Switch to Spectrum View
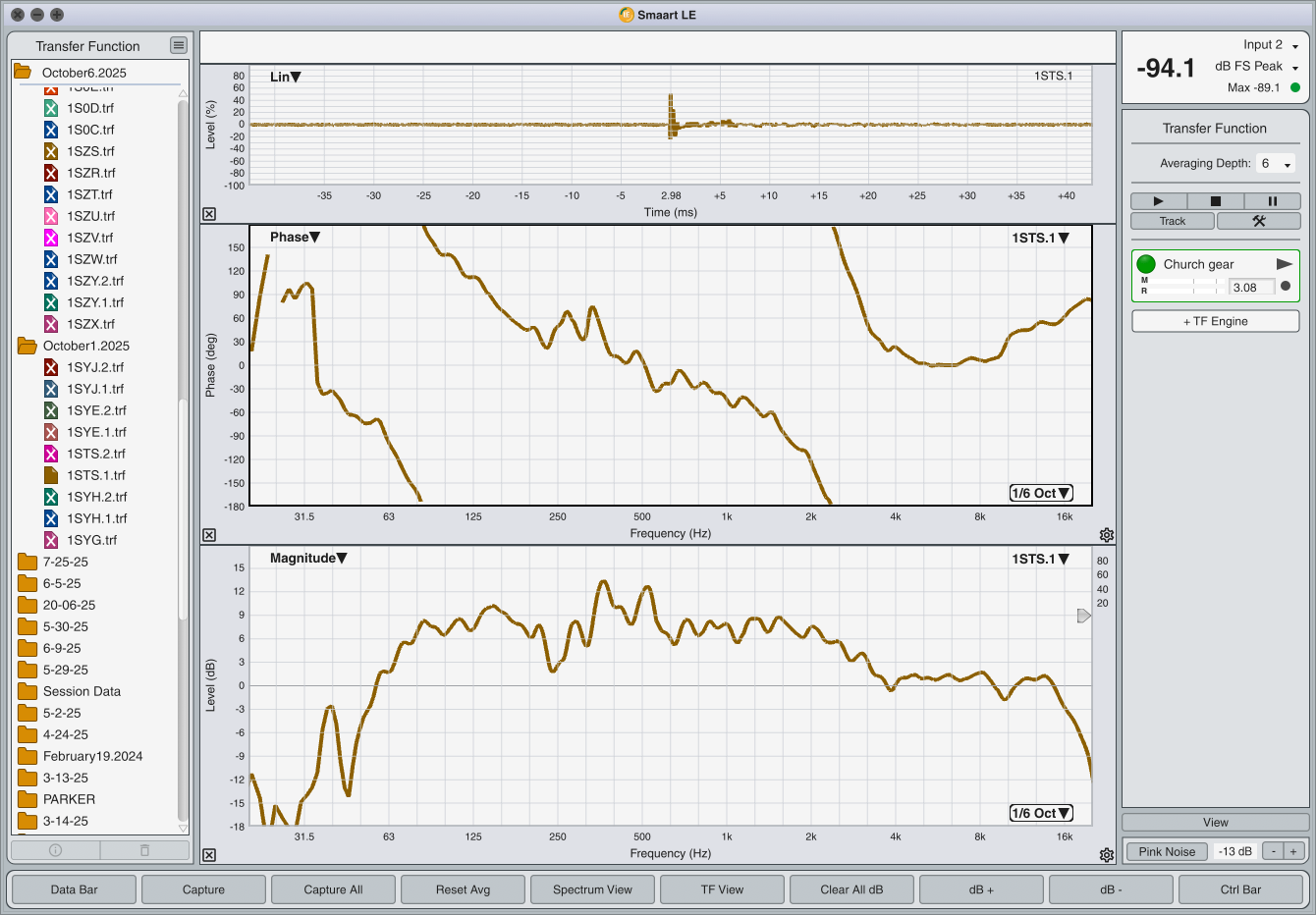The height and width of the screenshot is (915, 1316). click(x=592, y=889)
